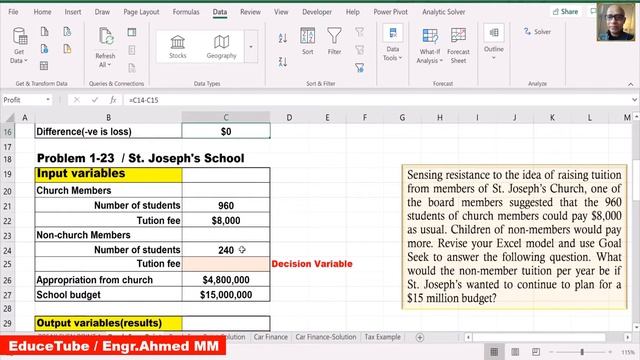Image resolution: width=640 pixels, height=360 pixels.
Task: Open the Formulas tab
Action: [186, 12]
